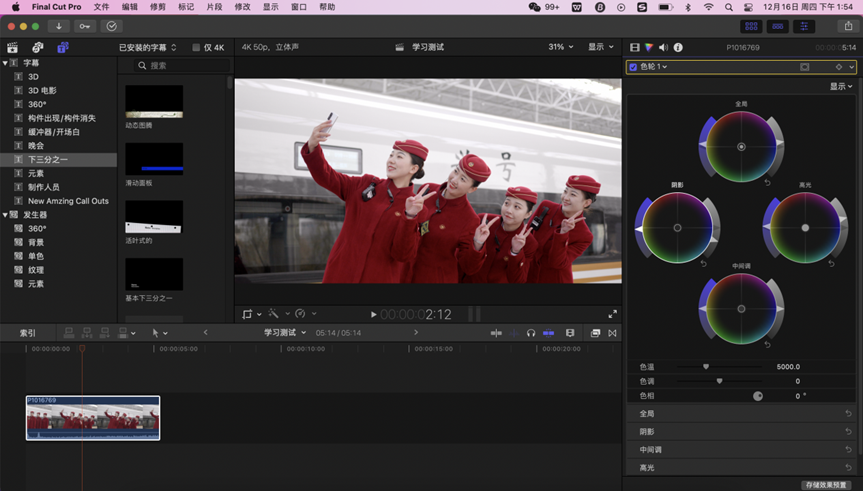Open the keyword editor key icon
This screenshot has height=491, width=863.
point(84,26)
